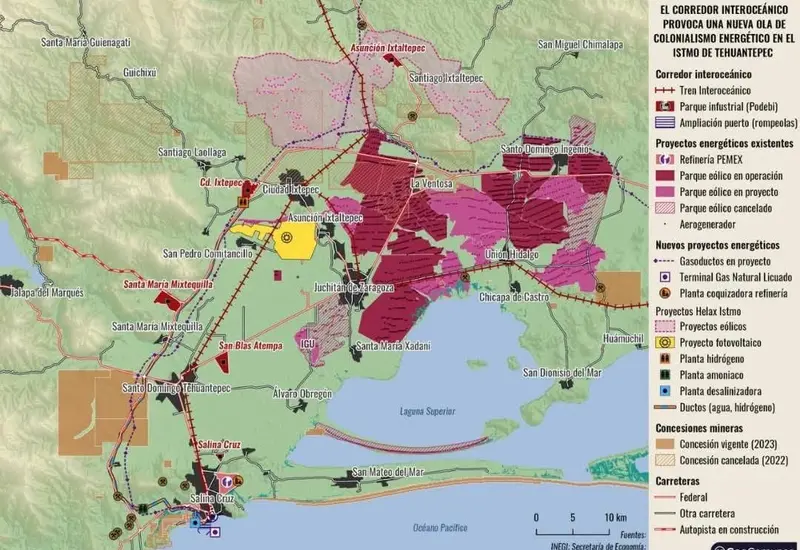The height and width of the screenshot is (550, 800).
Task: Click the Guichixú label
Action: (140, 72)
